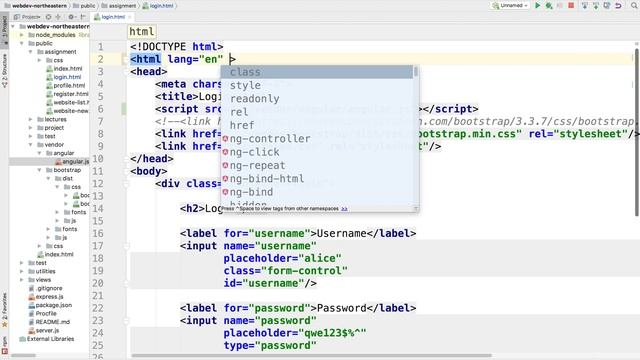This screenshot has height=360, width=640.
Task: Expand the lectures folder
Action: pos(31,119)
